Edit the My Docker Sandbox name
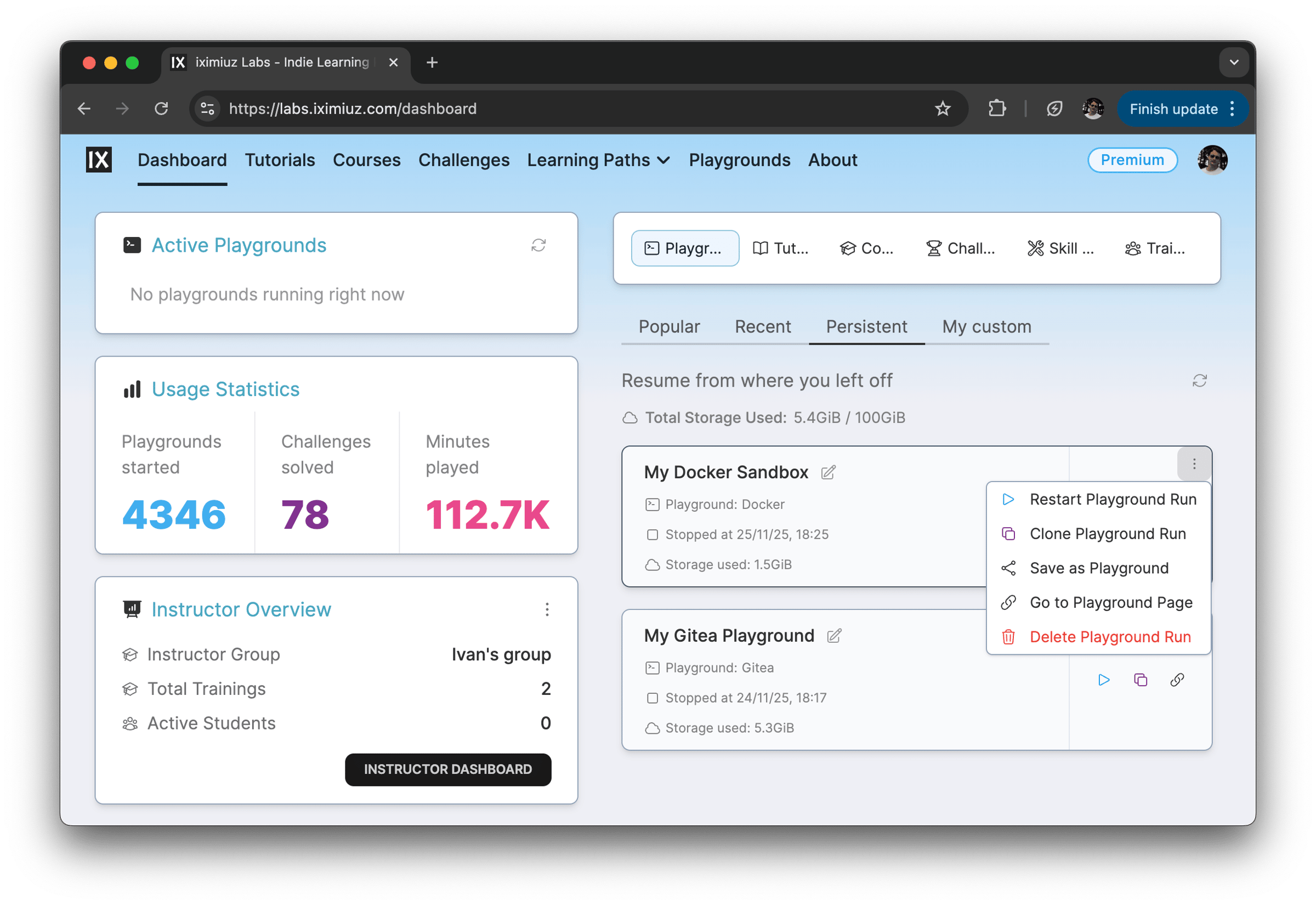The width and height of the screenshot is (1316, 905). pyautogui.click(x=827, y=472)
